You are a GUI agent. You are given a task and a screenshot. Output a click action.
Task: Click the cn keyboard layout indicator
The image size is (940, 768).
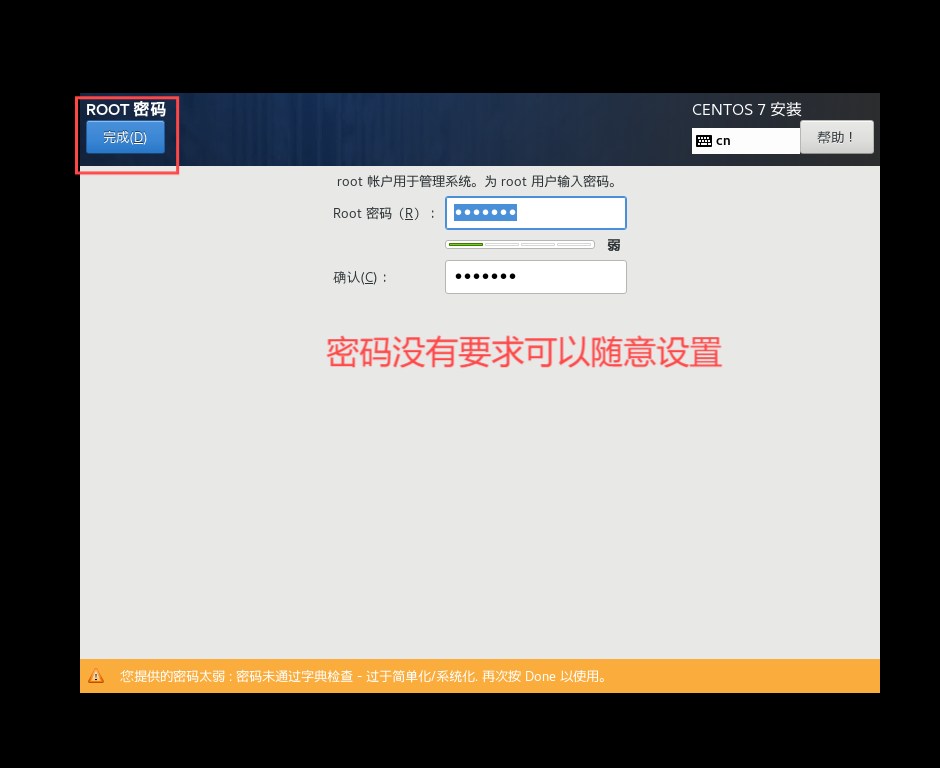[x=745, y=141]
